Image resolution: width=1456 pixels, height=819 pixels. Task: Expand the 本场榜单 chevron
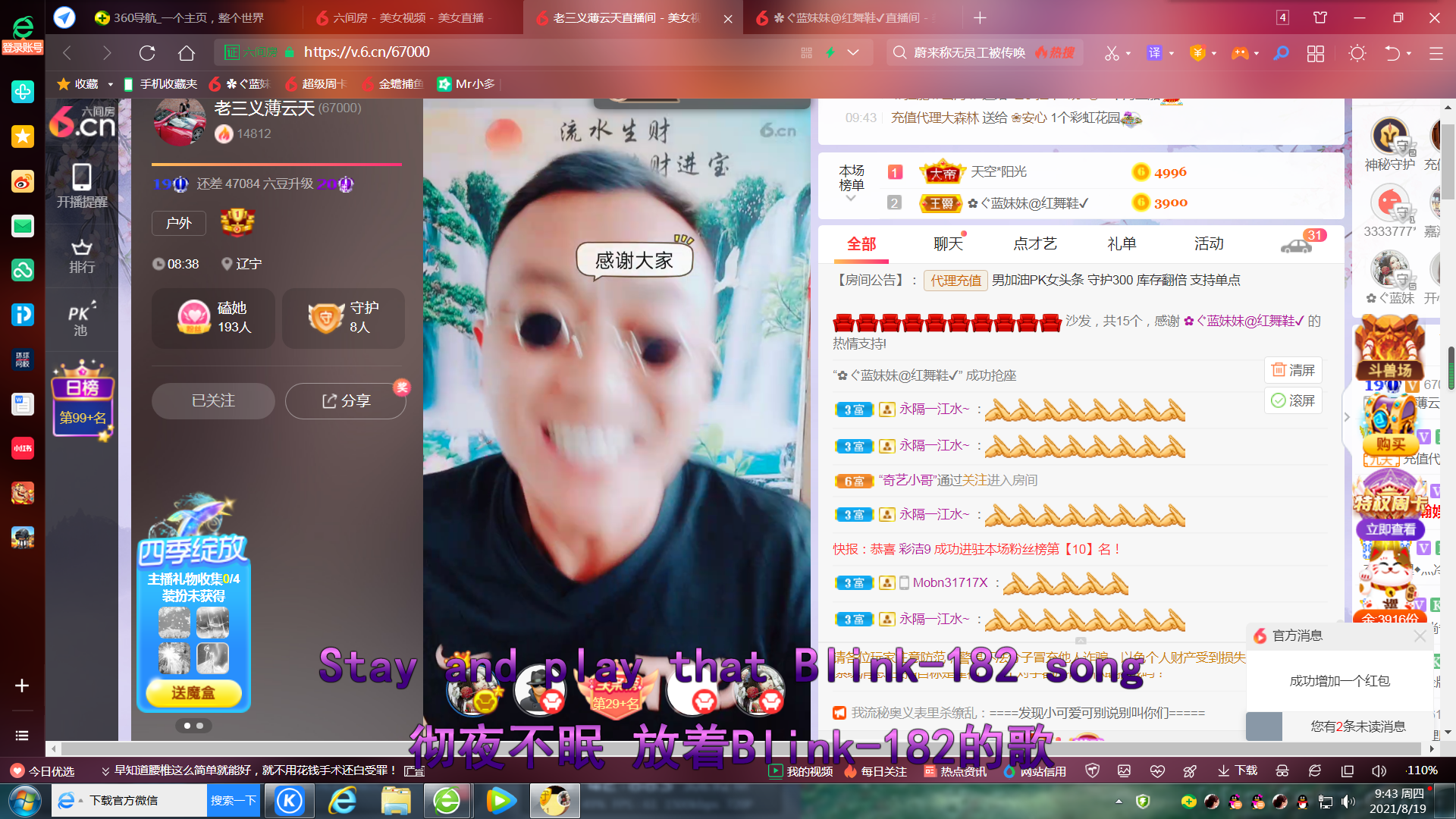click(x=851, y=198)
